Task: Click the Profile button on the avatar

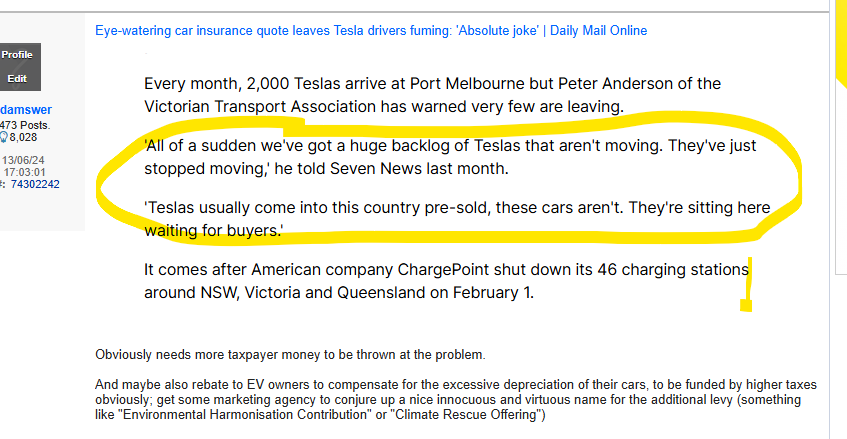Action: 17,55
